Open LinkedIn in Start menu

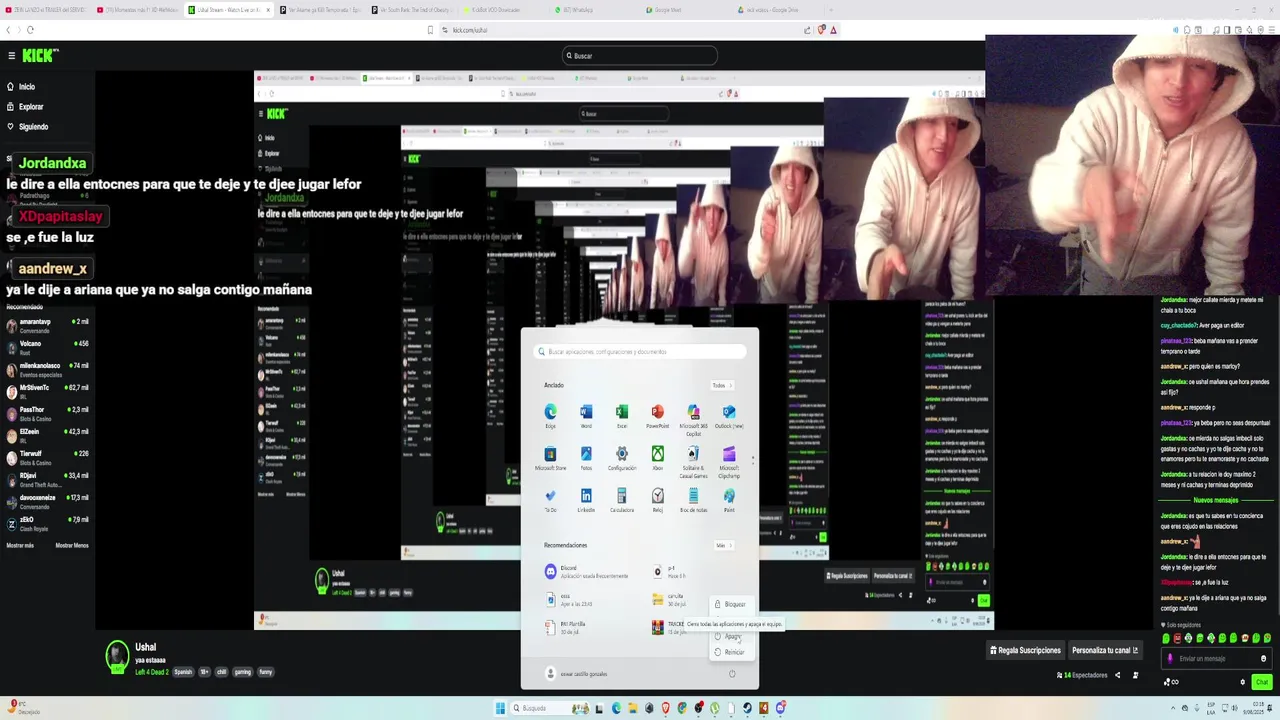[586, 500]
